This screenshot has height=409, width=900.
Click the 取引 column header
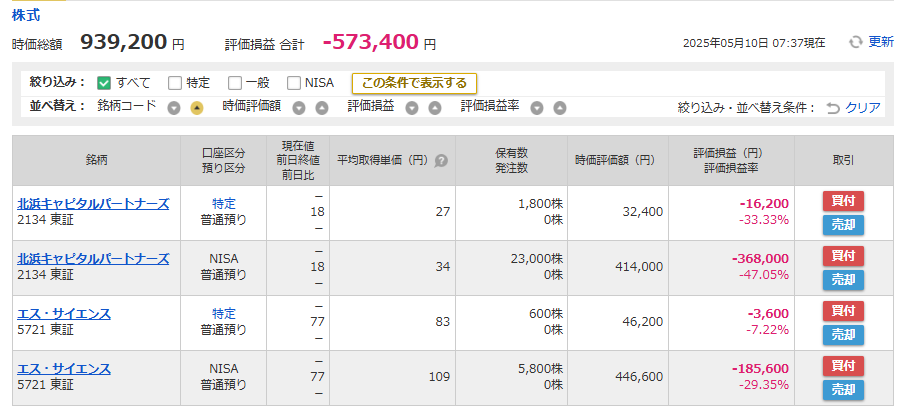843,161
